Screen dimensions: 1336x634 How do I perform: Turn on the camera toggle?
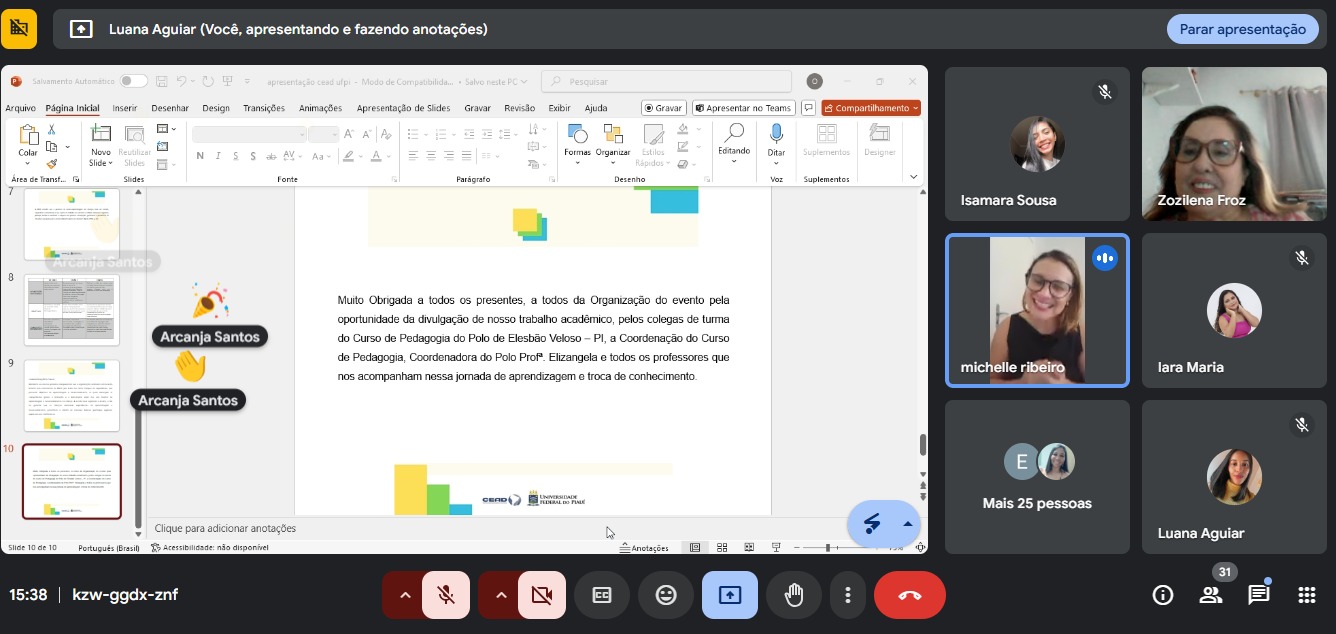(x=542, y=595)
